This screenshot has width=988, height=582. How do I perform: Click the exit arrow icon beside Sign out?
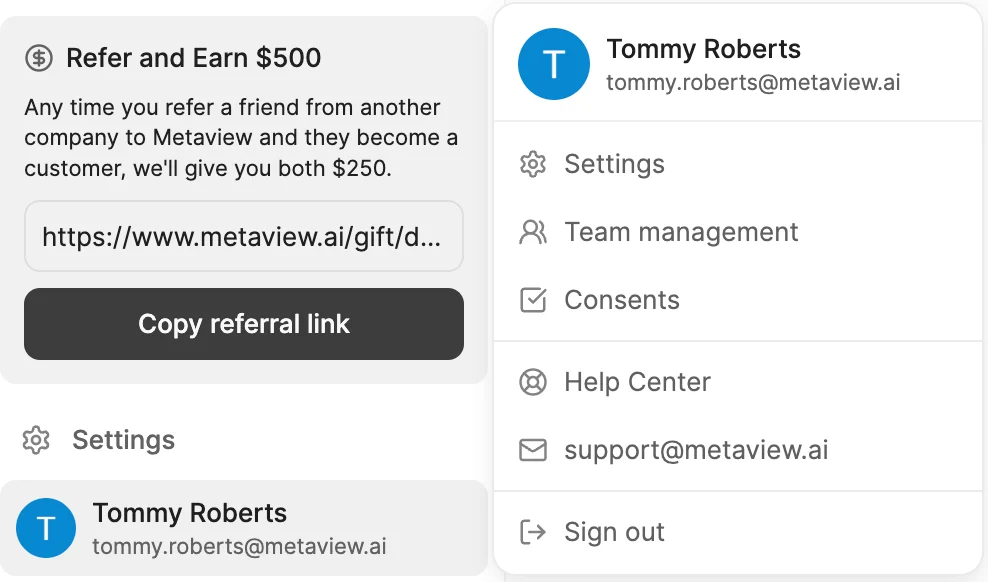(x=532, y=532)
